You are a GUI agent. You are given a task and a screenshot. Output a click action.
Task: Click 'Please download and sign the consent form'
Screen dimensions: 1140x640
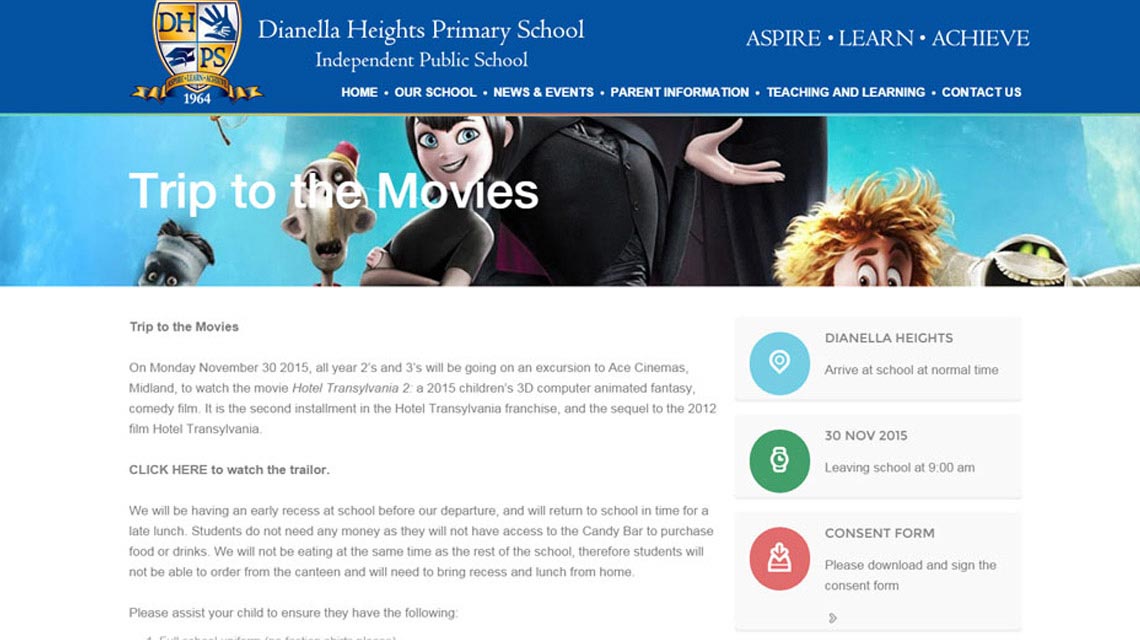[910, 575]
